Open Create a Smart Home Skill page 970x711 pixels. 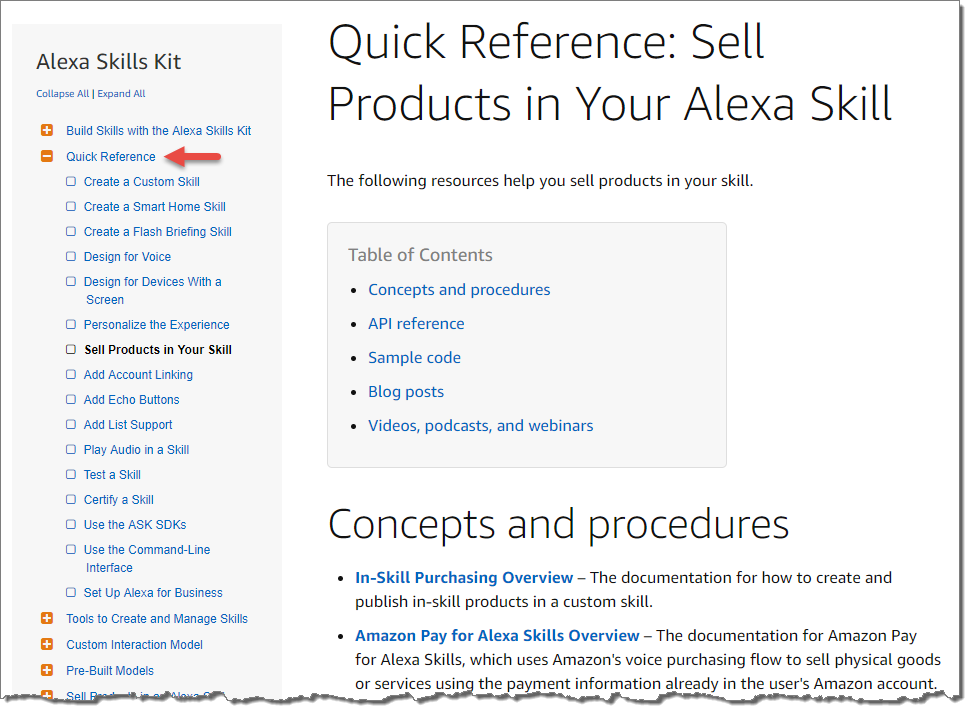coord(154,207)
